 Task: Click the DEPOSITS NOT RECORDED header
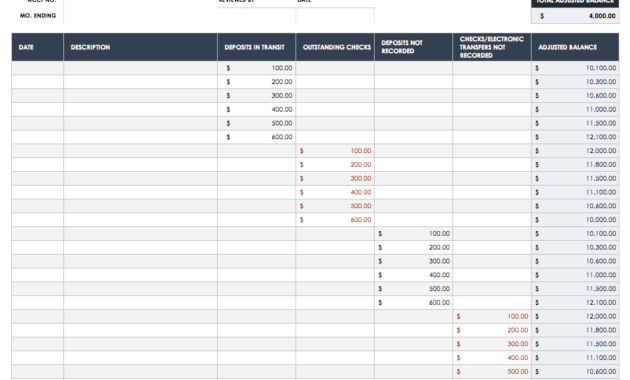point(413,47)
